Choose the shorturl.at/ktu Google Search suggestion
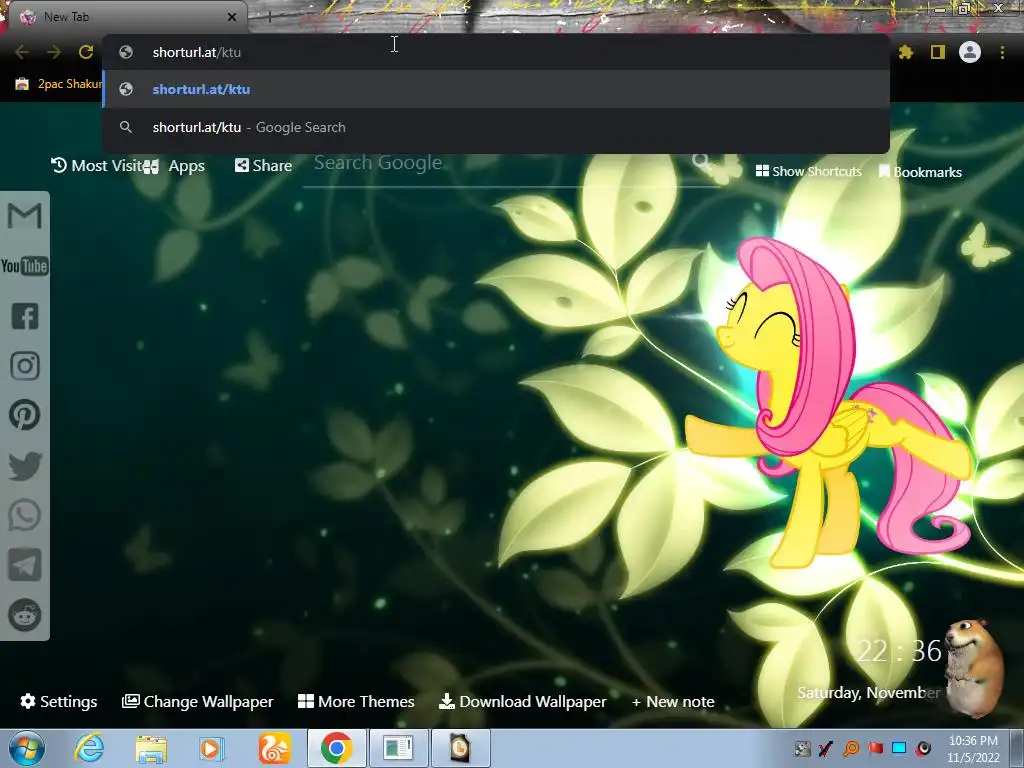 (496, 127)
